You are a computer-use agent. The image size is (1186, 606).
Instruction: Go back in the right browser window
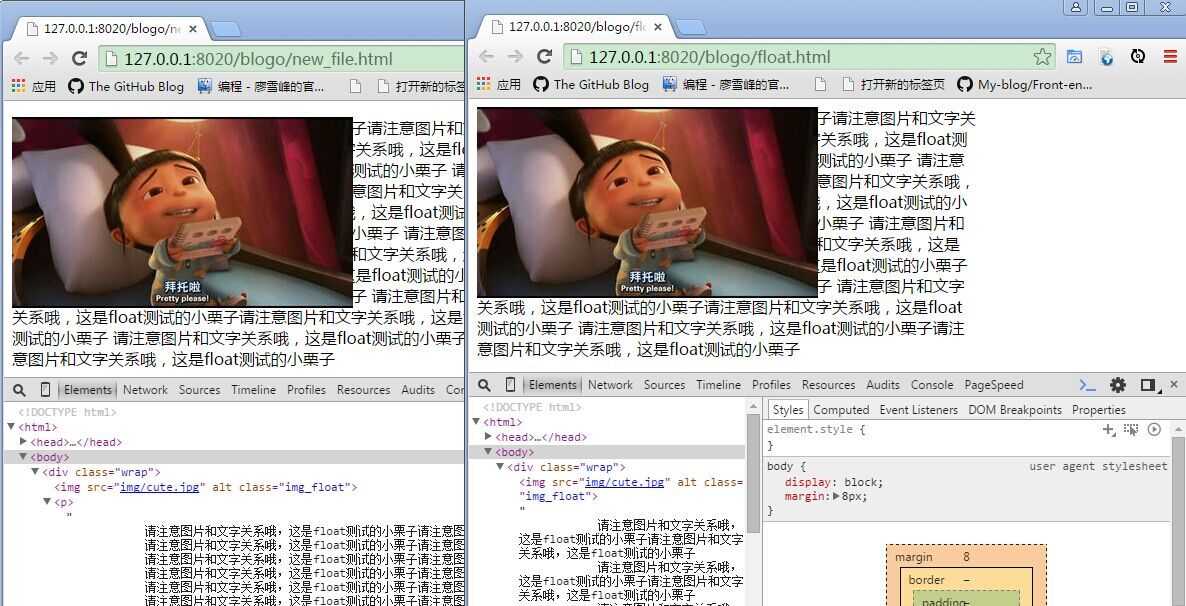point(486,57)
